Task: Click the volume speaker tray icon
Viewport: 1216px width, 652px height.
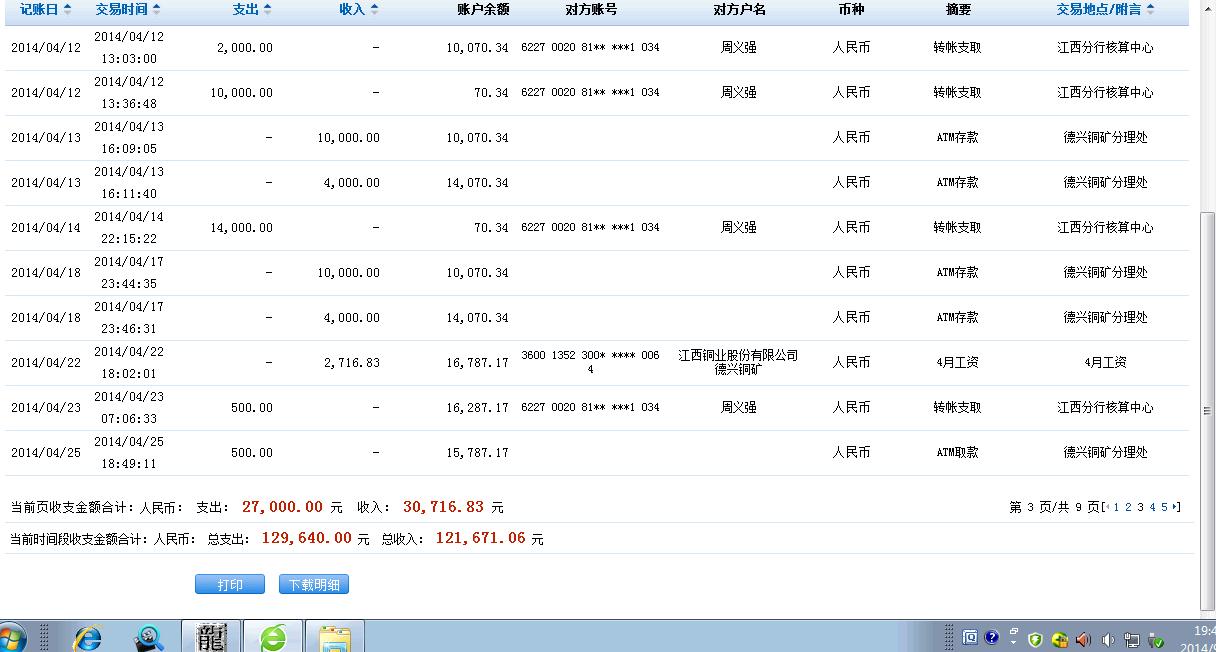Action: tap(1108, 639)
